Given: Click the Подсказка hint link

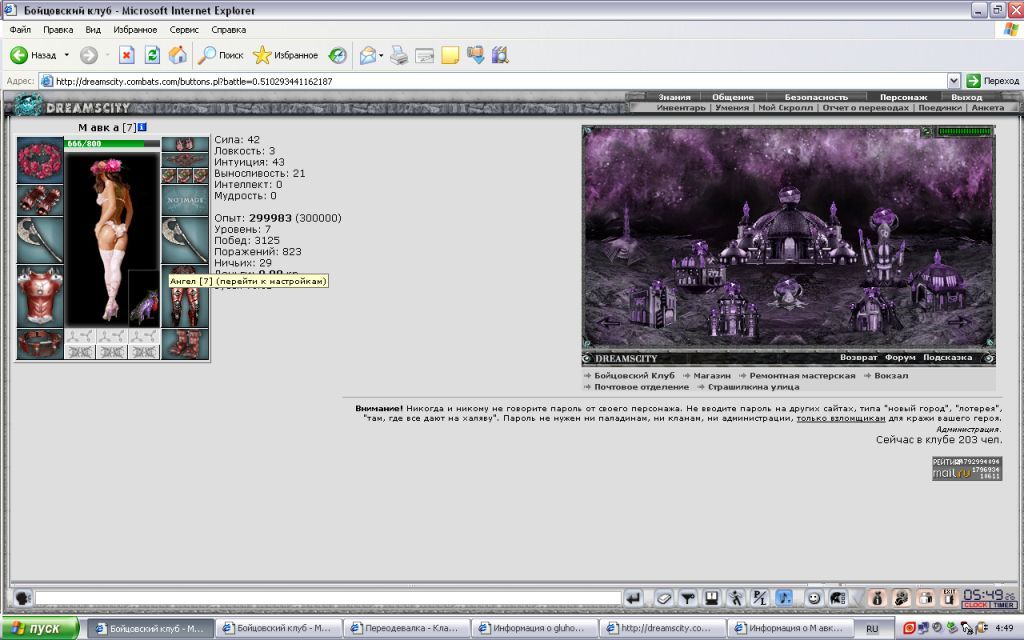Looking at the screenshot, I should [948, 357].
